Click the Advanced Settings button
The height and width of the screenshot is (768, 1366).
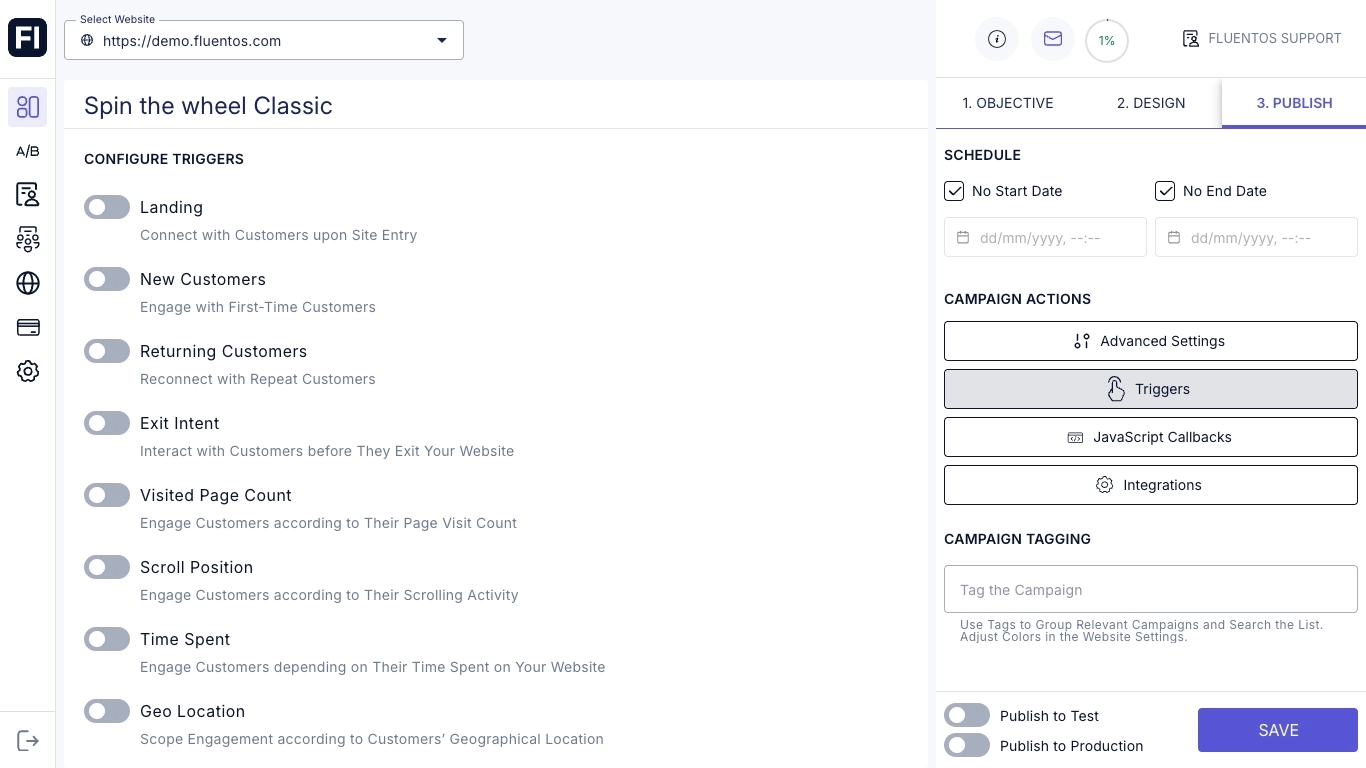(1150, 341)
